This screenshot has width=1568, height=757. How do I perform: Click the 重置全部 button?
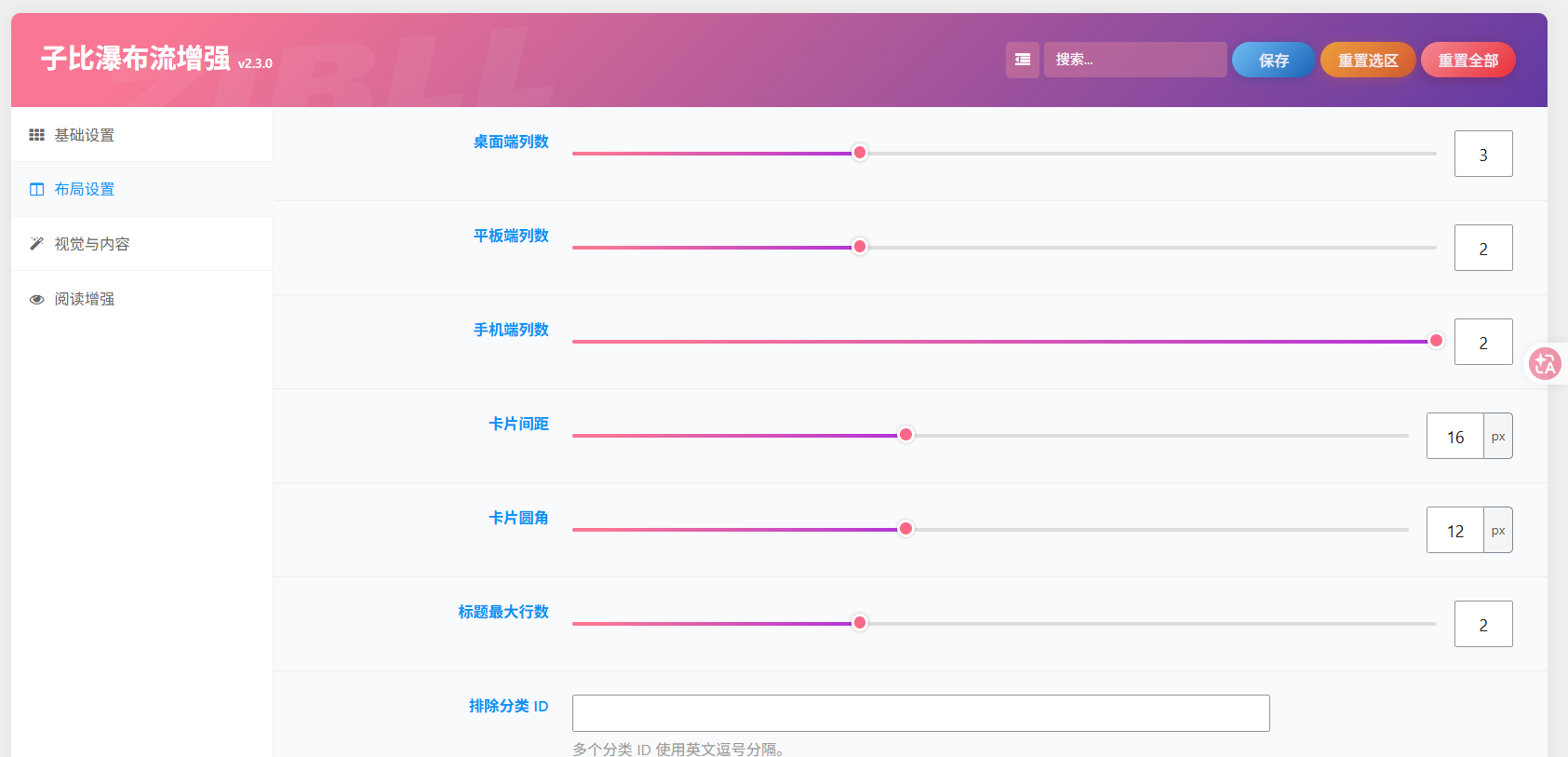click(x=1467, y=60)
